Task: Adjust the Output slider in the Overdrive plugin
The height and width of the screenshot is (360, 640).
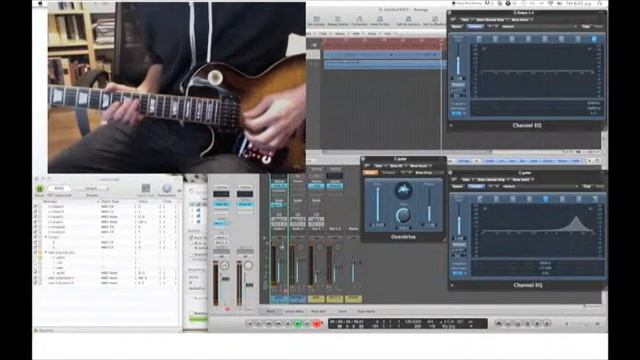Action: 429,204
